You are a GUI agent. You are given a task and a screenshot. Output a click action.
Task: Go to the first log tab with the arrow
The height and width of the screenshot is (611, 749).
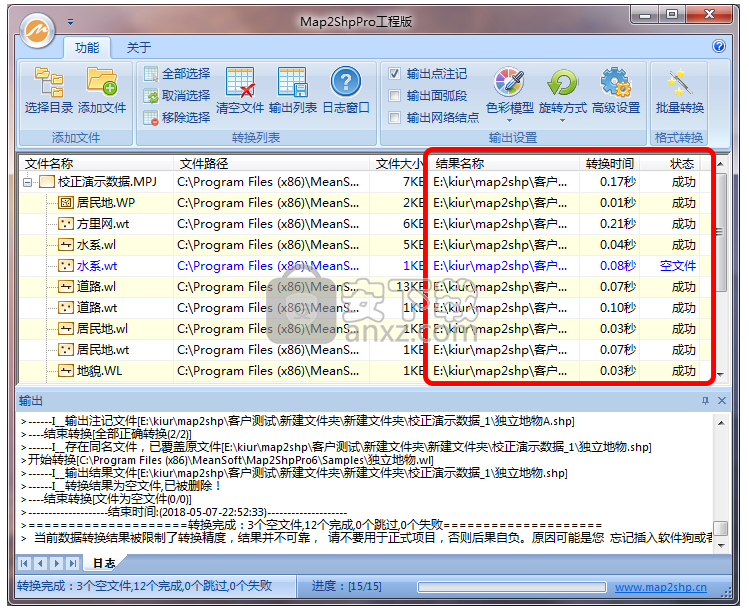click(x=24, y=563)
